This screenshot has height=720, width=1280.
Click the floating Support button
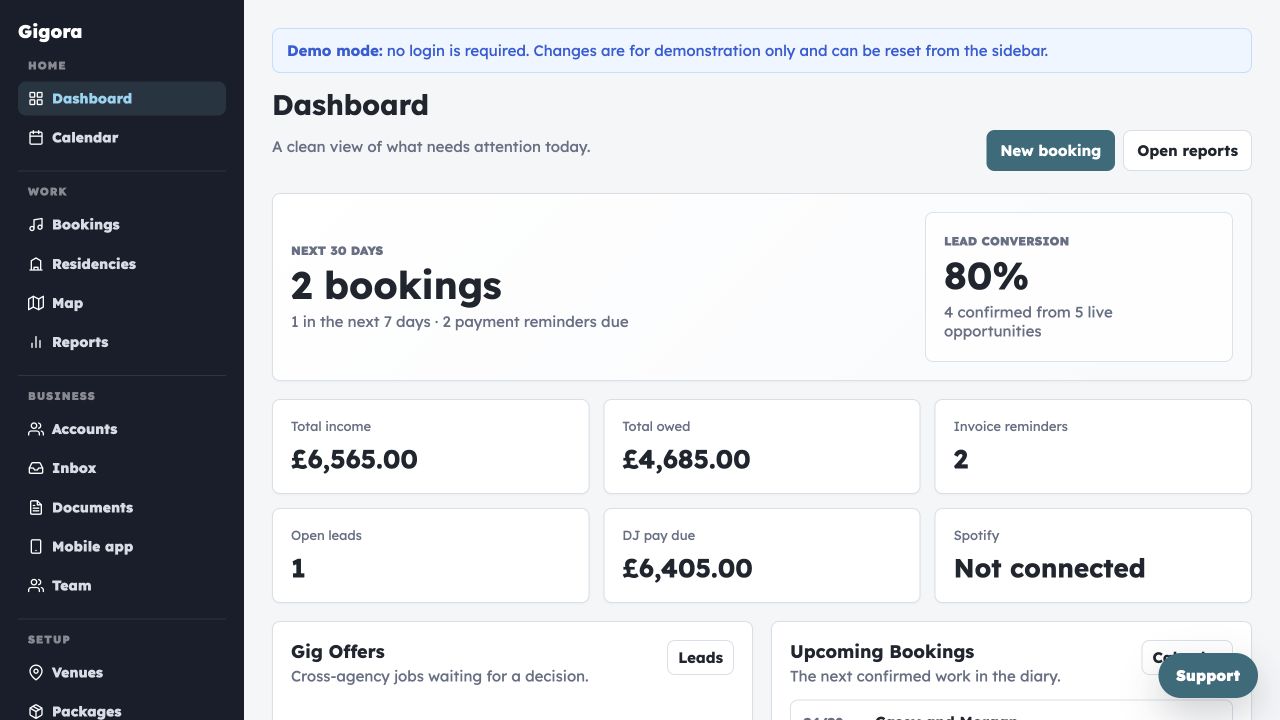1207,676
